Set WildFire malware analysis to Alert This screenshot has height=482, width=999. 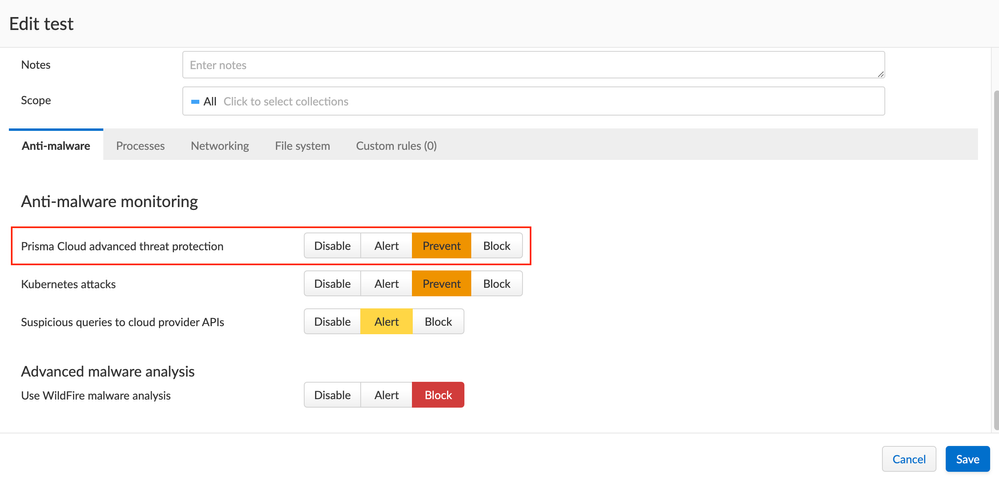click(386, 395)
